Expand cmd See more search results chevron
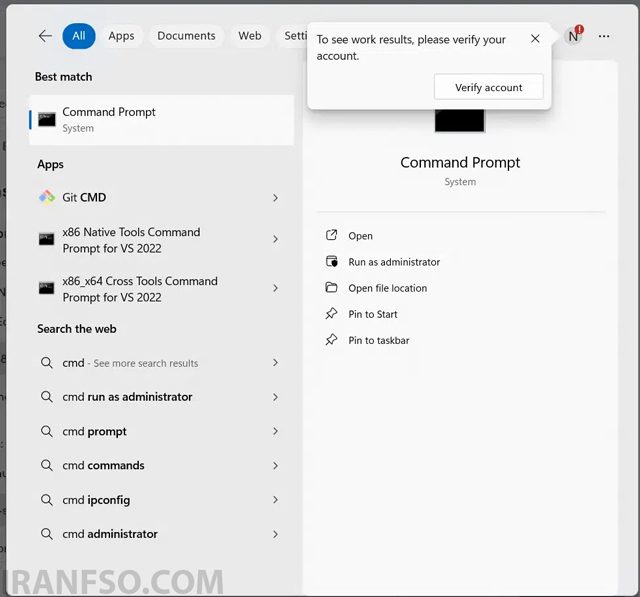The image size is (640, 597). 276,362
